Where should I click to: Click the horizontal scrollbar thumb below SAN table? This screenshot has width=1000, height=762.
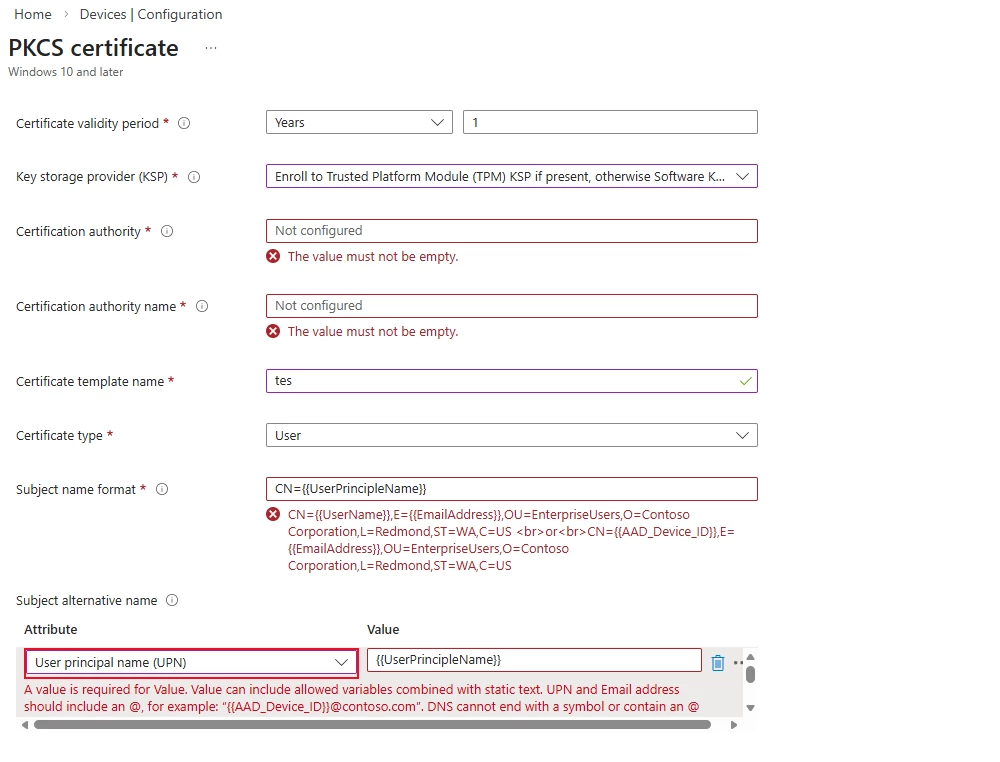[x=372, y=725]
